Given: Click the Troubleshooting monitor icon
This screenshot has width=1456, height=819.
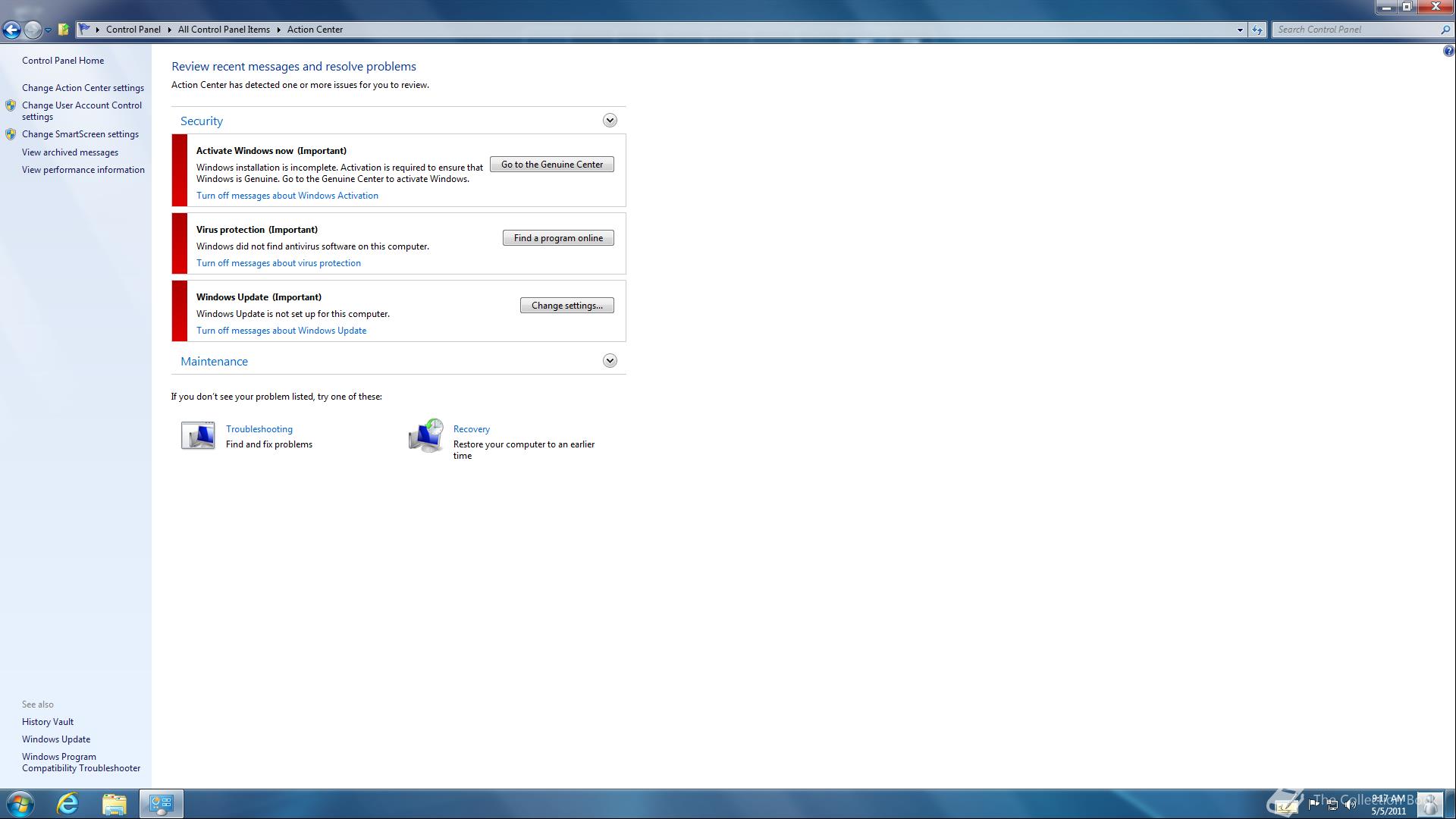Looking at the screenshot, I should tap(198, 435).
